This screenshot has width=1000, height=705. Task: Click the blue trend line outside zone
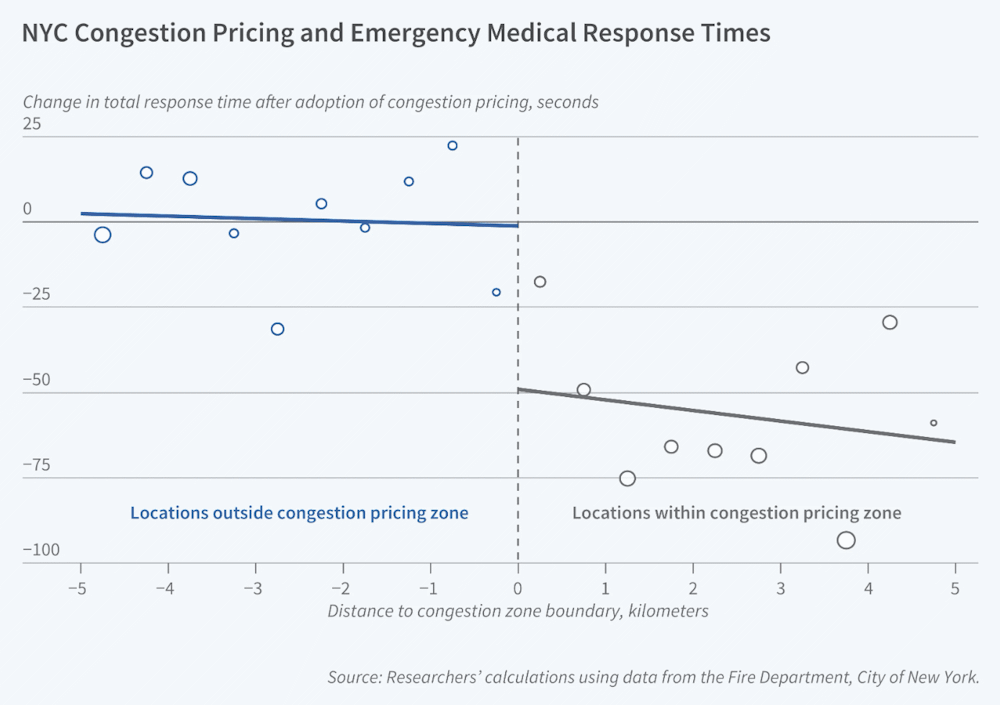pyautogui.click(x=299, y=219)
